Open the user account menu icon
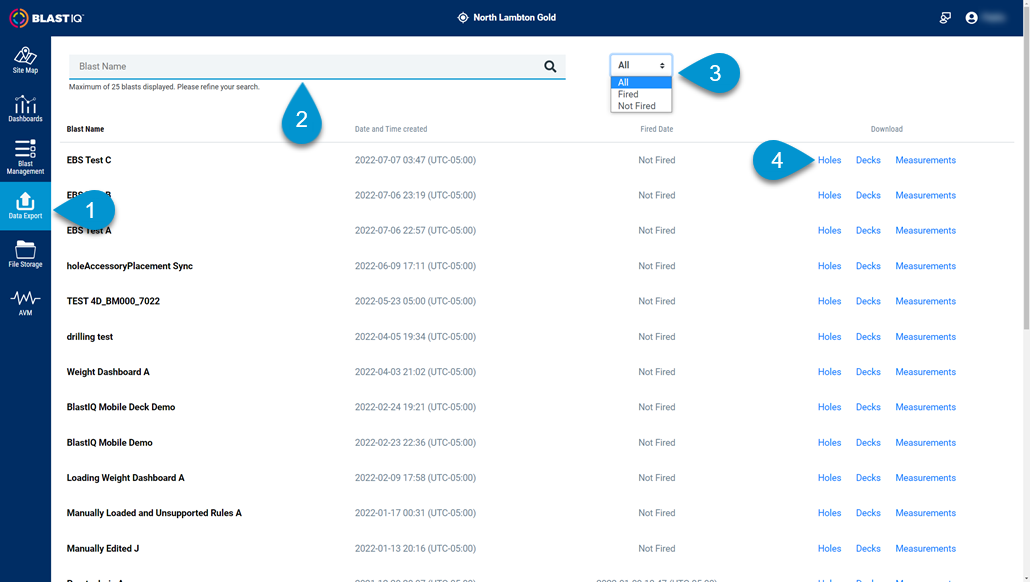The height and width of the screenshot is (582, 1030). (x=972, y=18)
